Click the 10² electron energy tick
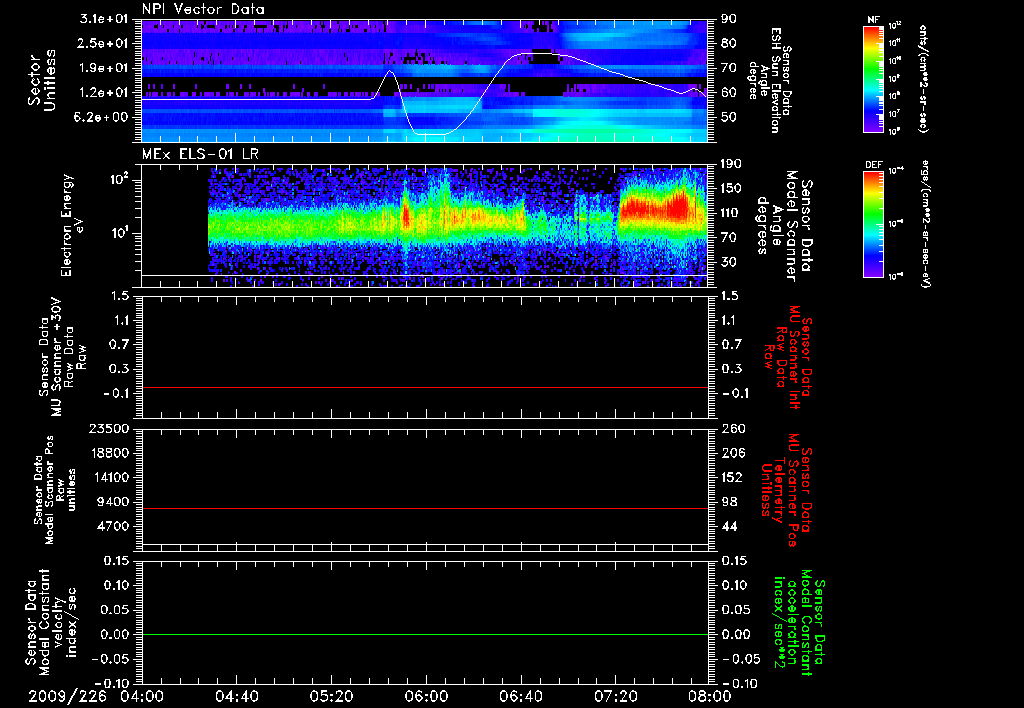 click(119, 179)
